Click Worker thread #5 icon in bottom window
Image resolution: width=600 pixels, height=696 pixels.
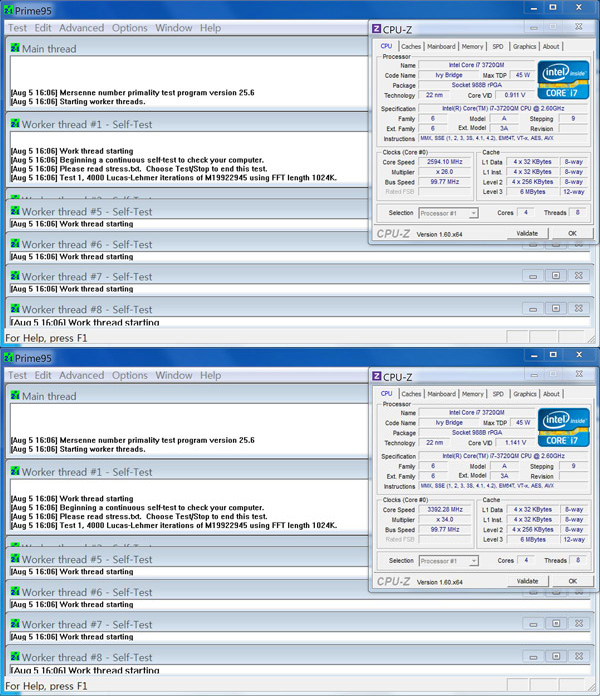click(x=16, y=558)
